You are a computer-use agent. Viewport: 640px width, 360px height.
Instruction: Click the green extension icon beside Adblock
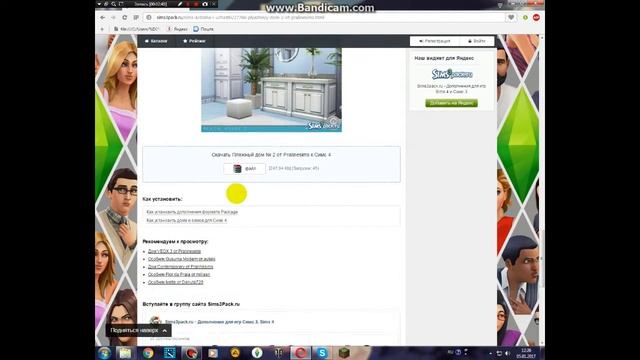pyautogui.click(x=525, y=18)
